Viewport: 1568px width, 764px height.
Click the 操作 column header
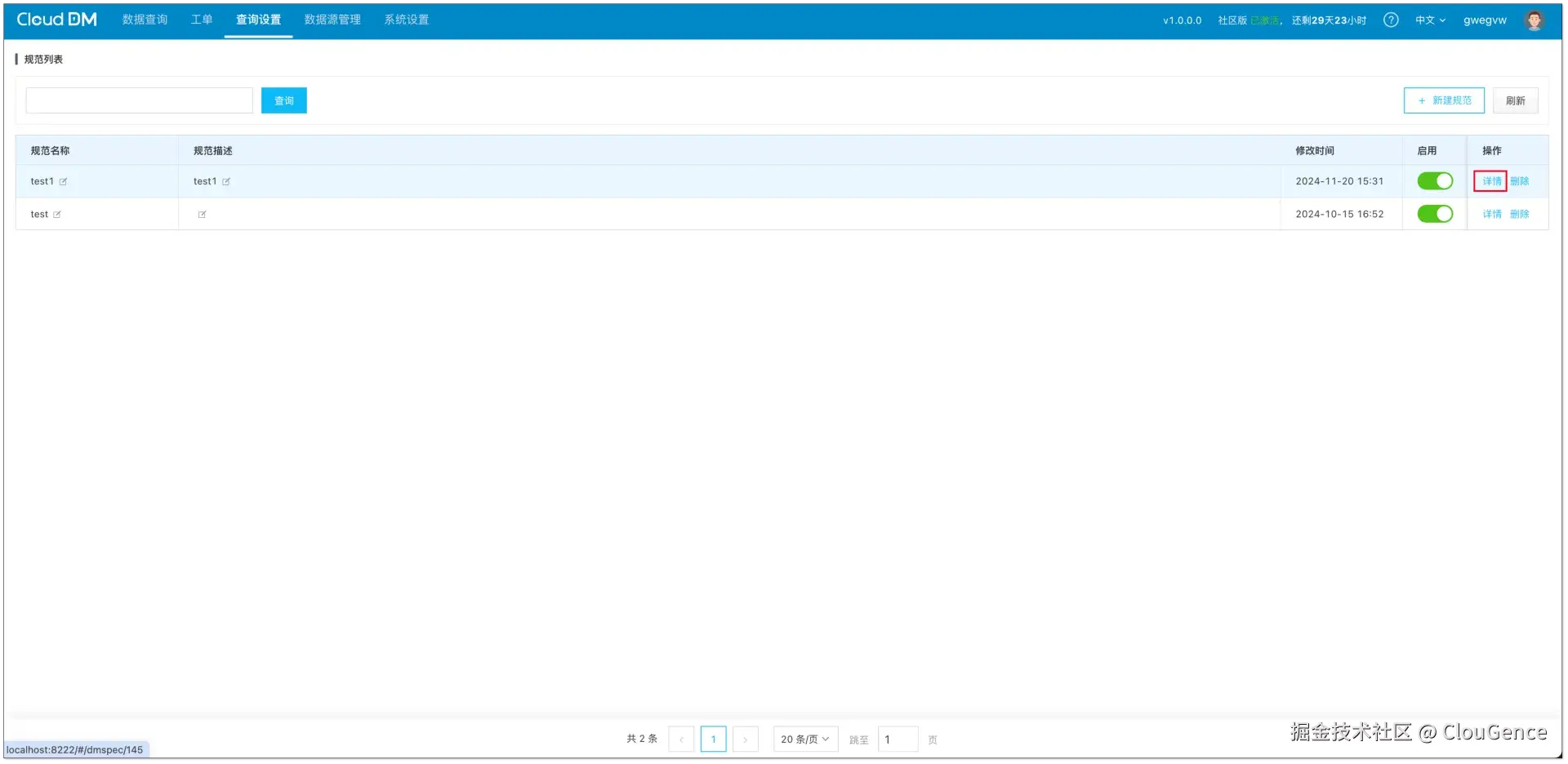(1492, 150)
